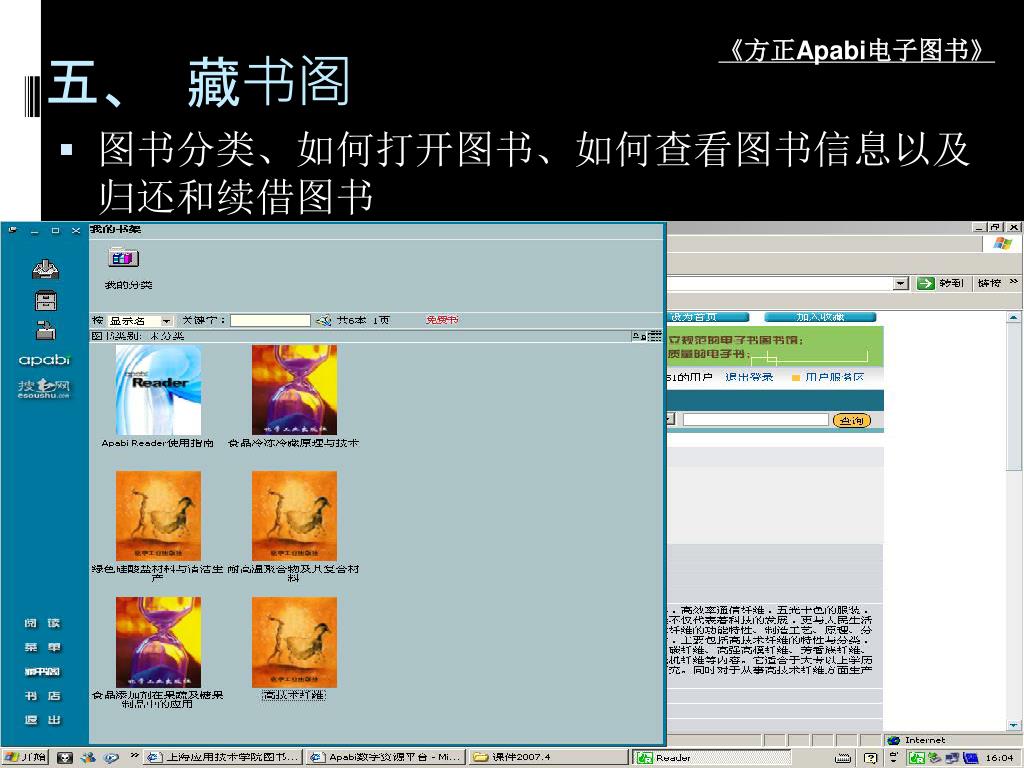Screen dimensions: 1024x768
Task: Open Apabi Reader使用指南 book cover
Action: point(158,390)
